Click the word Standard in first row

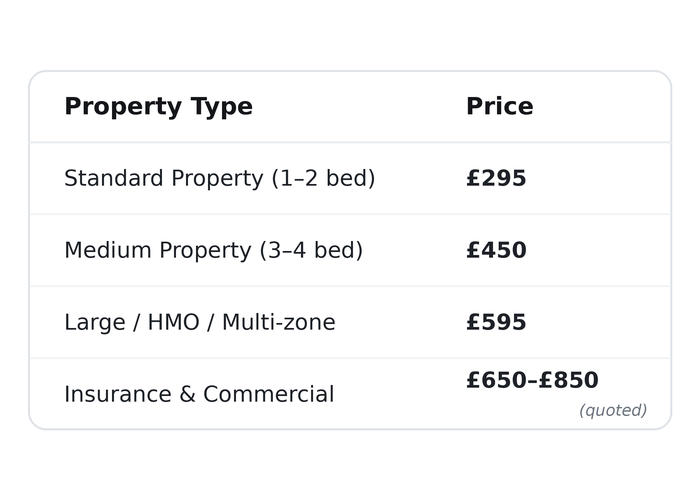[114, 178]
